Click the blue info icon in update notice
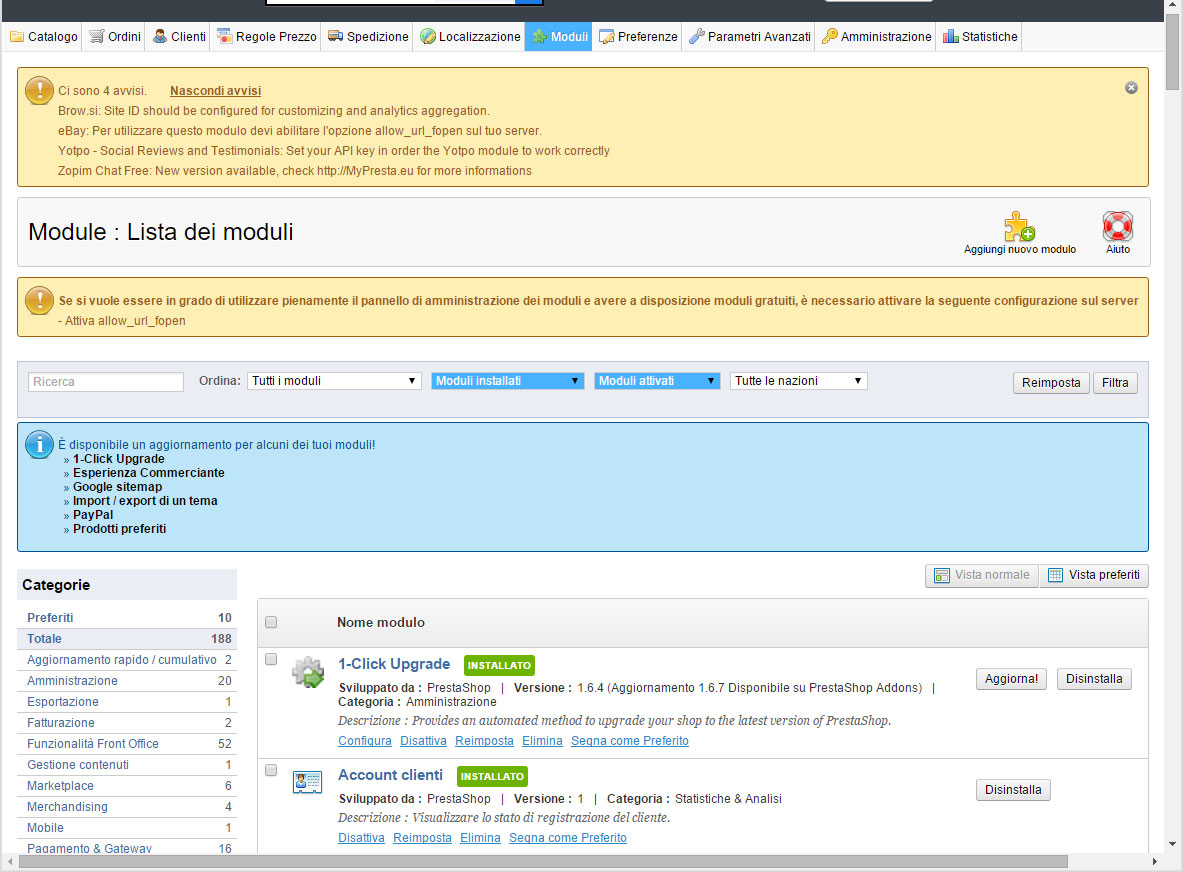Image resolution: width=1183 pixels, height=872 pixels. (39, 445)
